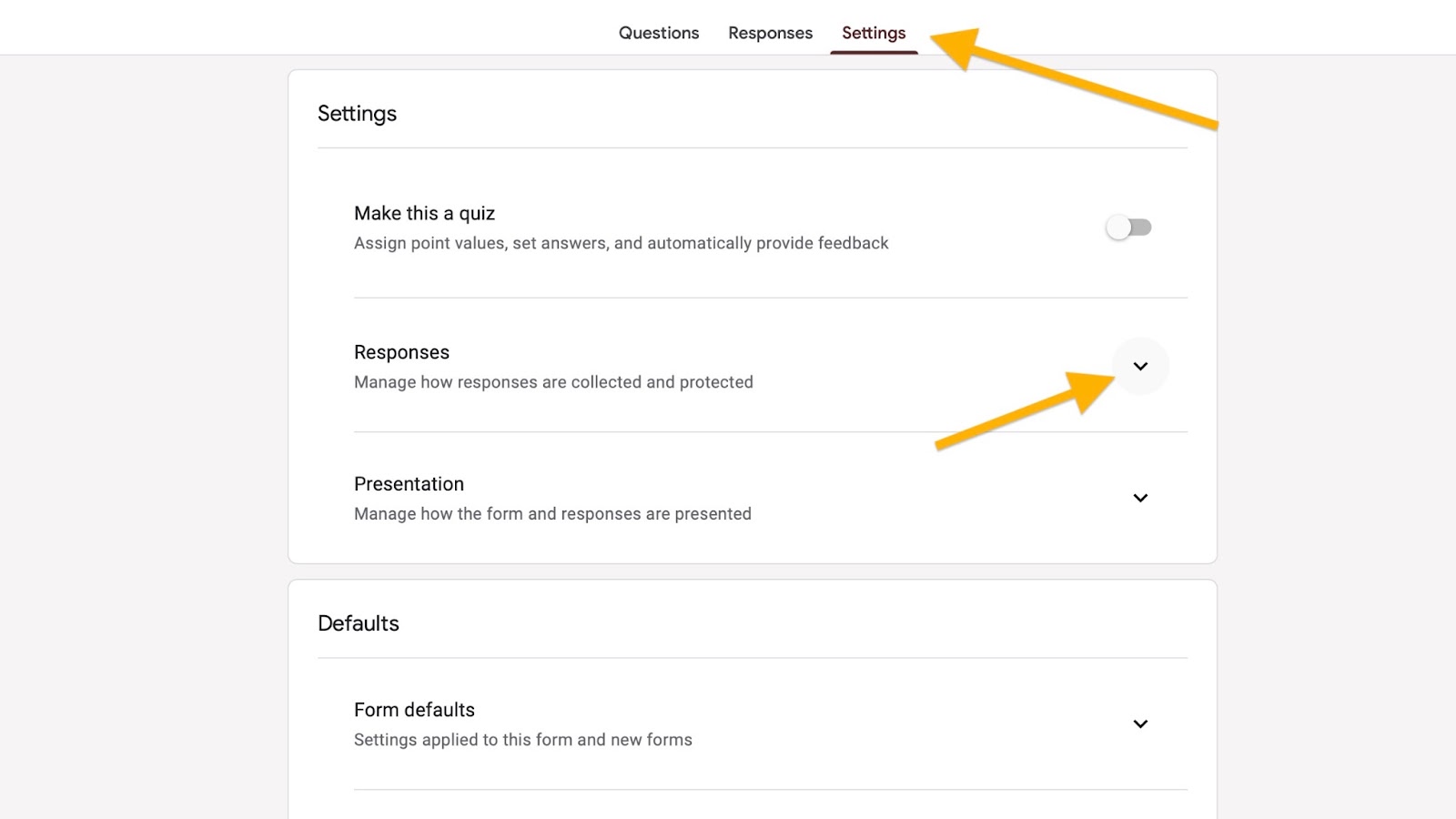The image size is (1456, 819).
Task: Click "Settings applied to this form" description
Action: [x=522, y=740]
